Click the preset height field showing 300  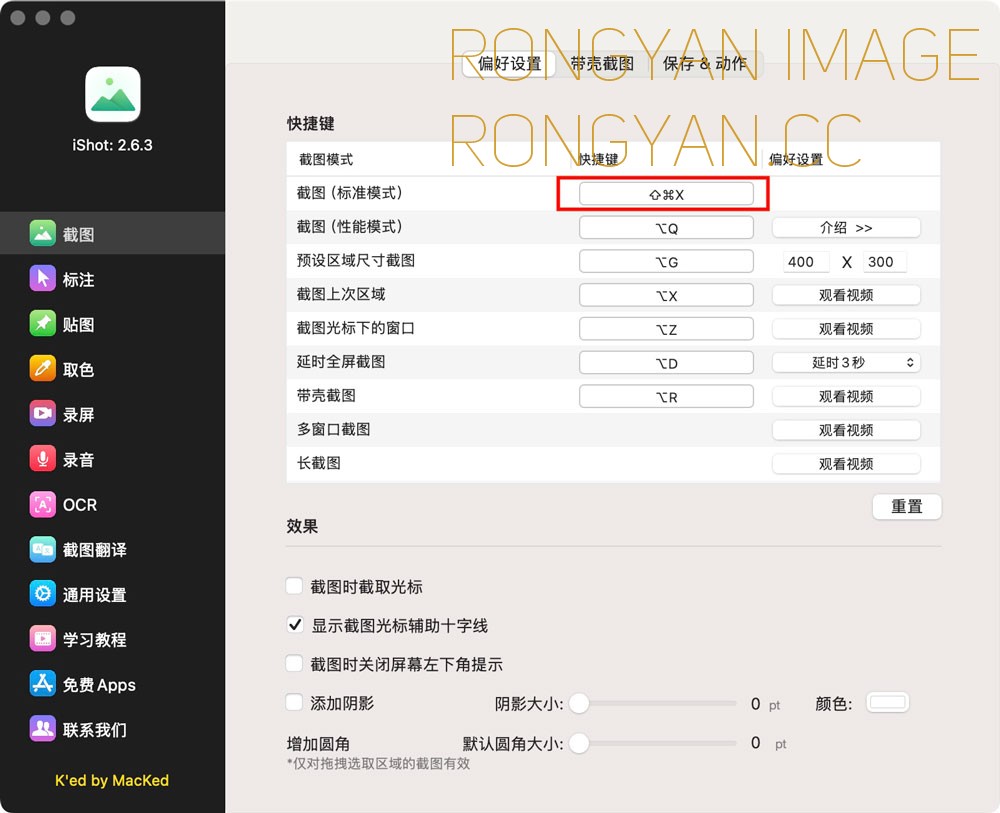click(x=885, y=261)
